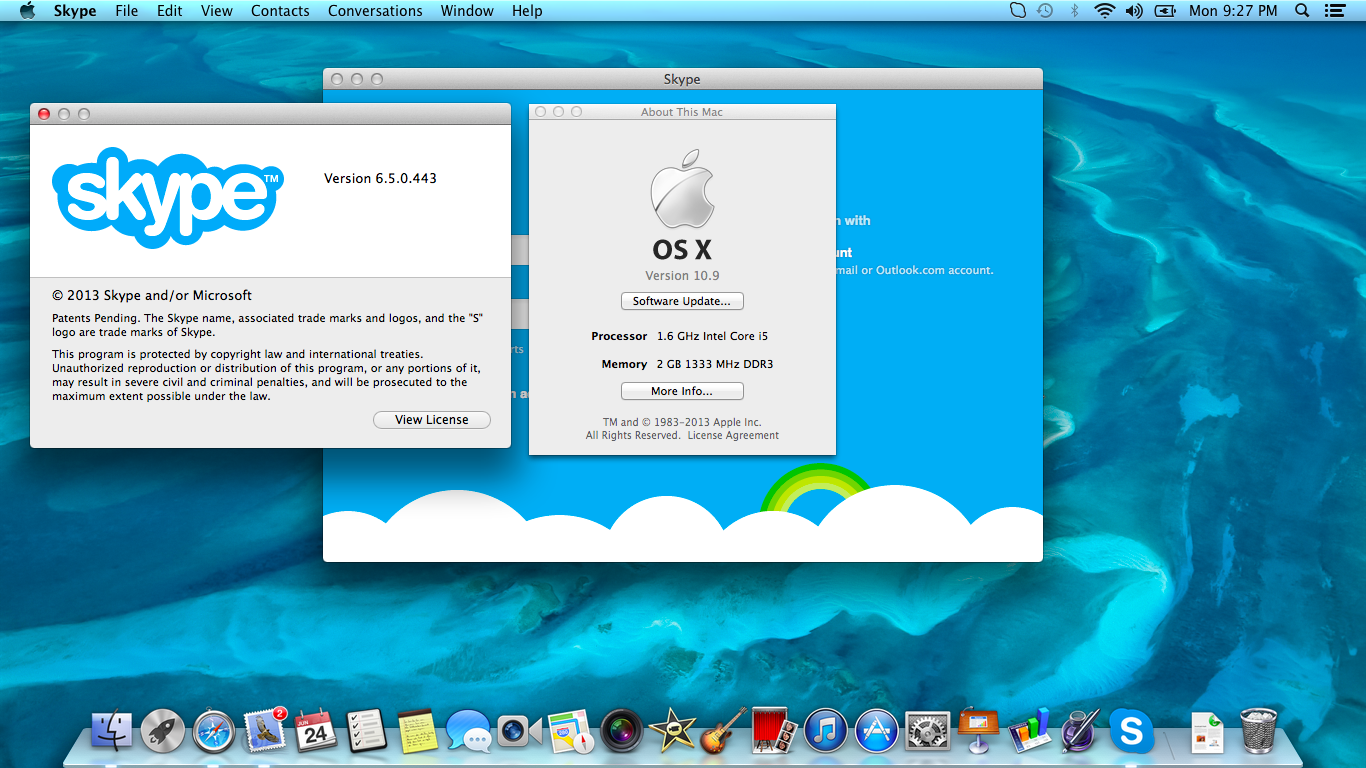
Task: Open the Contacts menu
Action: pos(280,11)
